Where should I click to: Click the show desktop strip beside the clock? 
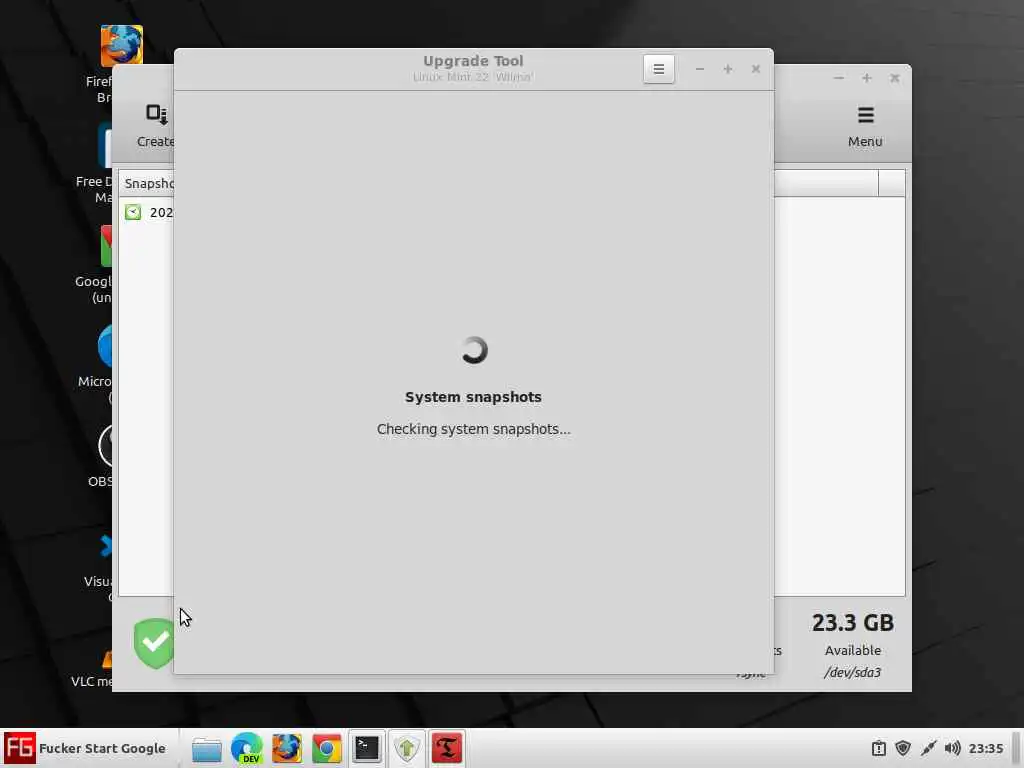click(x=1016, y=748)
